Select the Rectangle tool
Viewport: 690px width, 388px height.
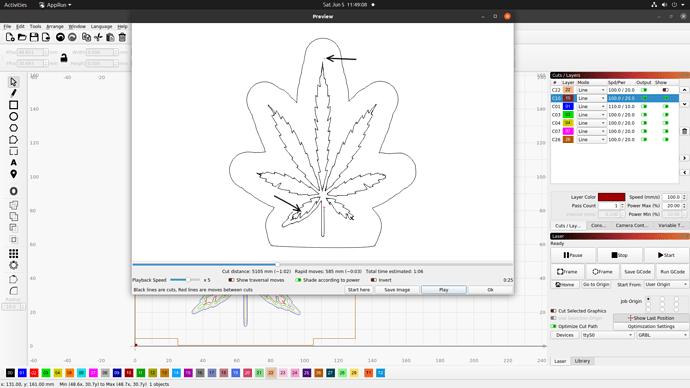coord(13,105)
